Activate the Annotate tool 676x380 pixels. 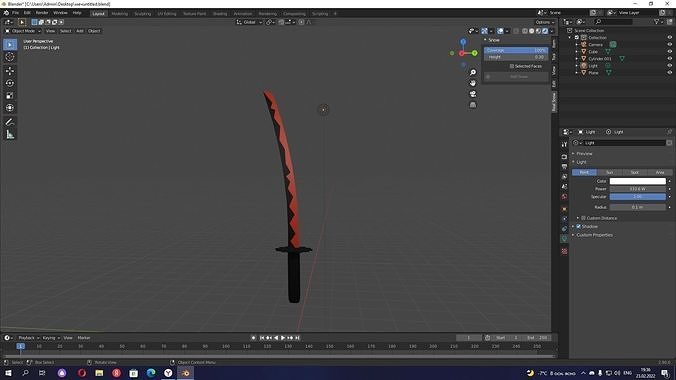click(x=10, y=122)
